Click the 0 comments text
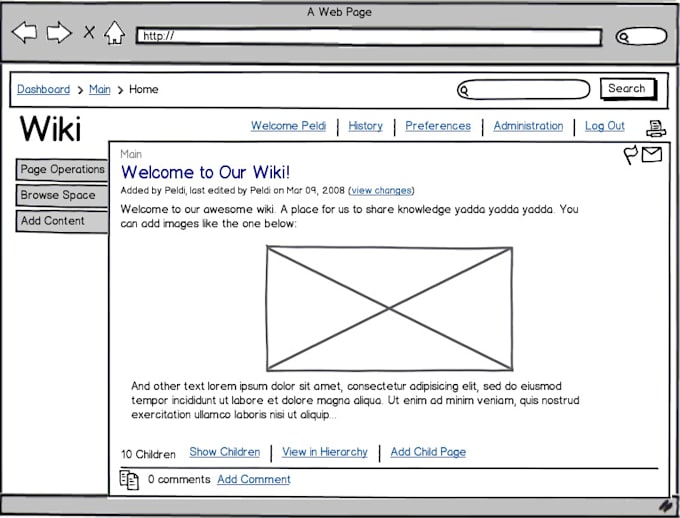The width and height of the screenshot is (680, 518). (179, 479)
